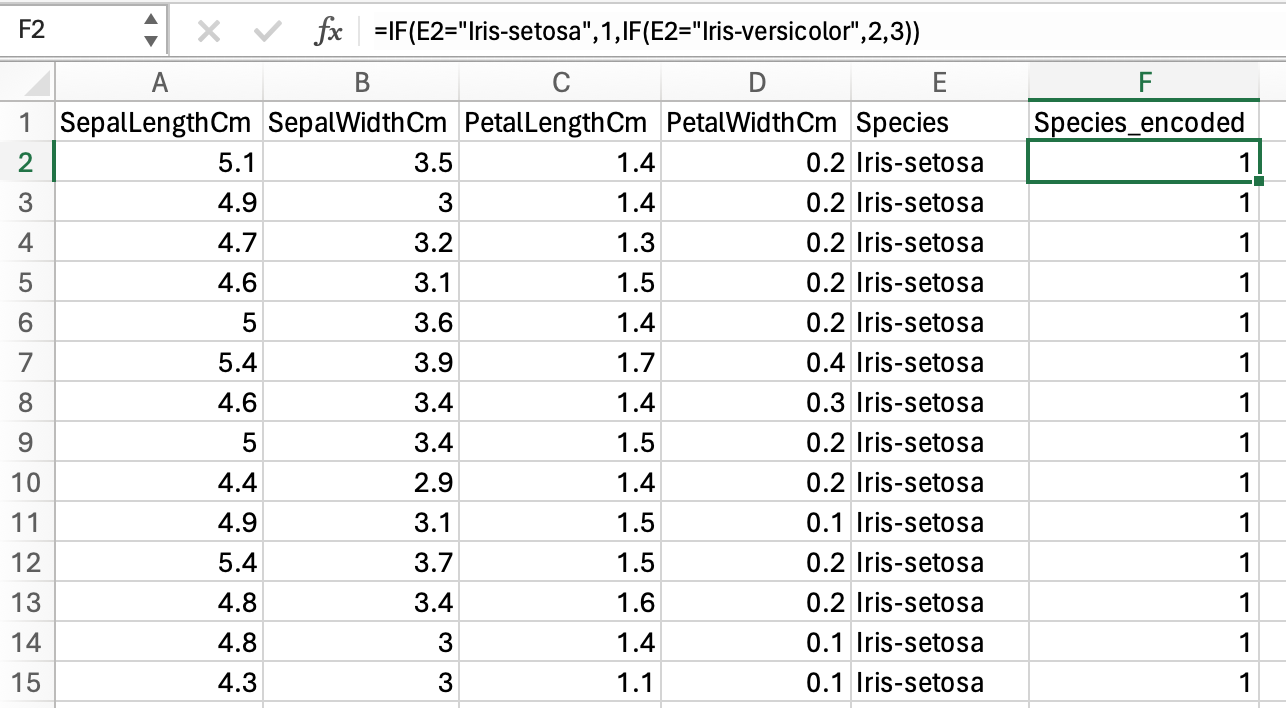Select row 15 header
Viewport: 1286px width, 708px height.
pyautogui.click(x=26, y=682)
